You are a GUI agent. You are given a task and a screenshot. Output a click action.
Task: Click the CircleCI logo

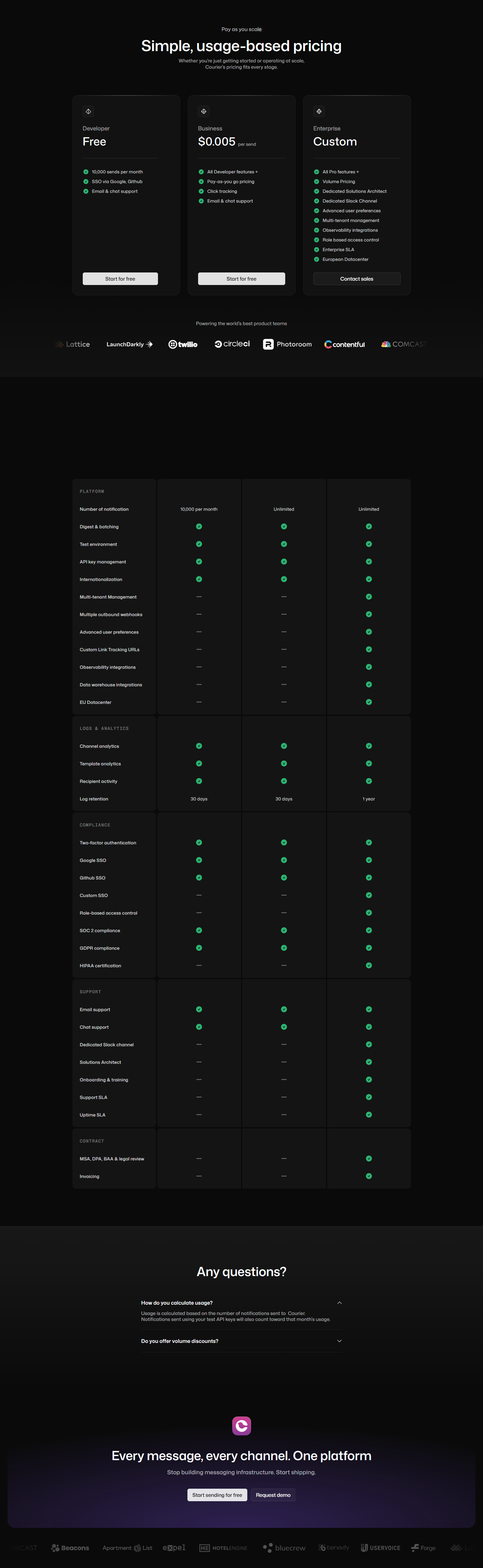click(x=232, y=344)
